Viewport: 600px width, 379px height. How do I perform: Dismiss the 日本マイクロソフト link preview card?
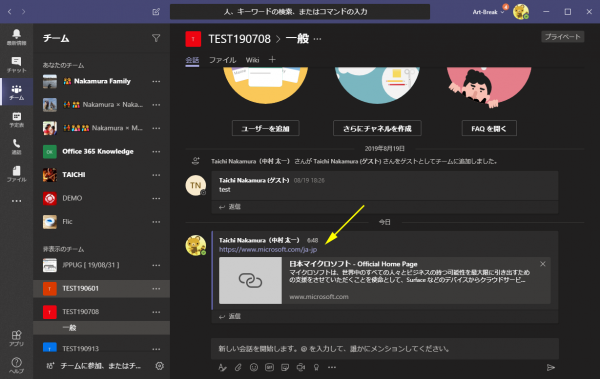click(543, 264)
